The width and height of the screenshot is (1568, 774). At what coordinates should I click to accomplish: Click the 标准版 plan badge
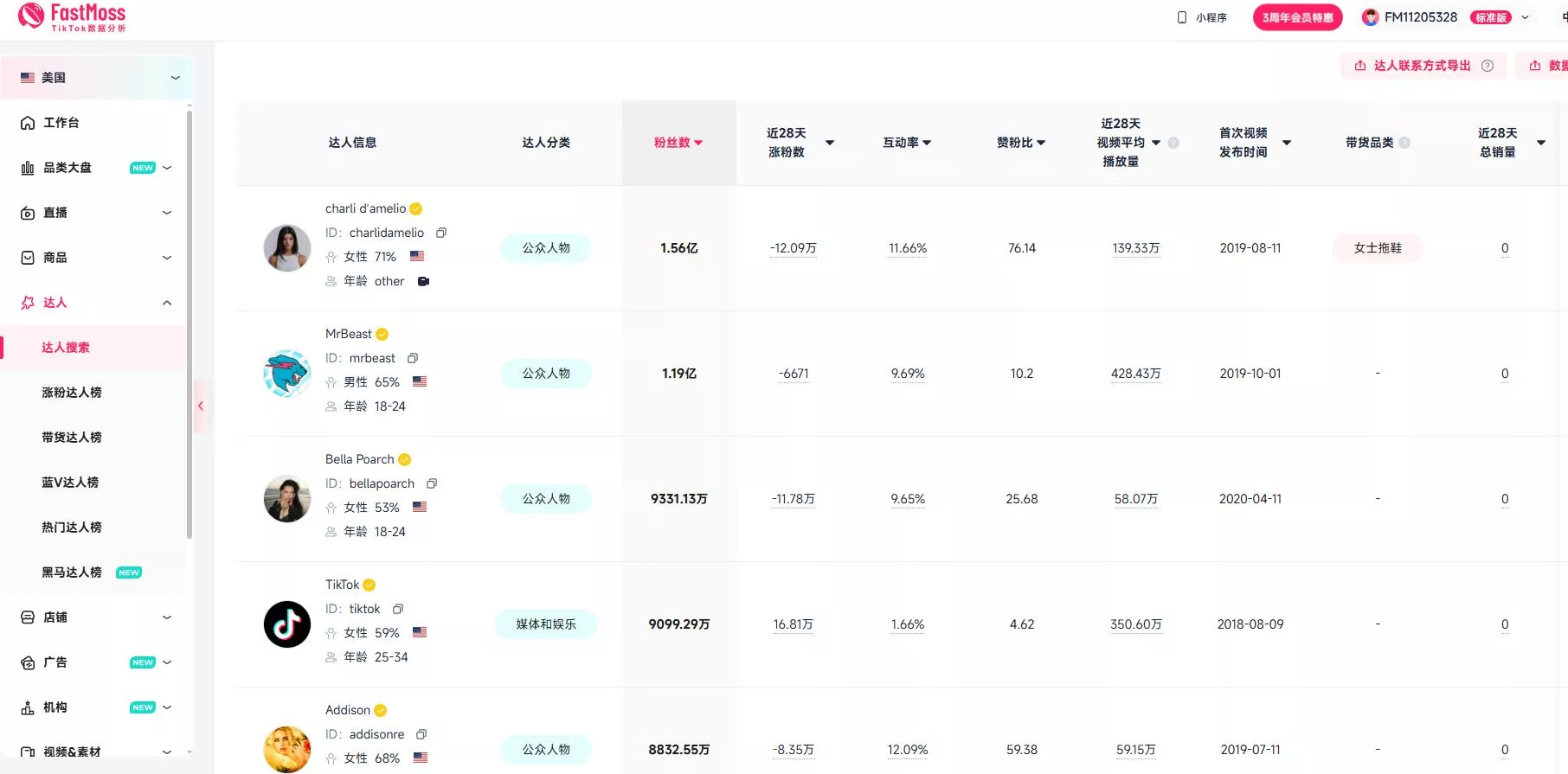pyautogui.click(x=1491, y=17)
